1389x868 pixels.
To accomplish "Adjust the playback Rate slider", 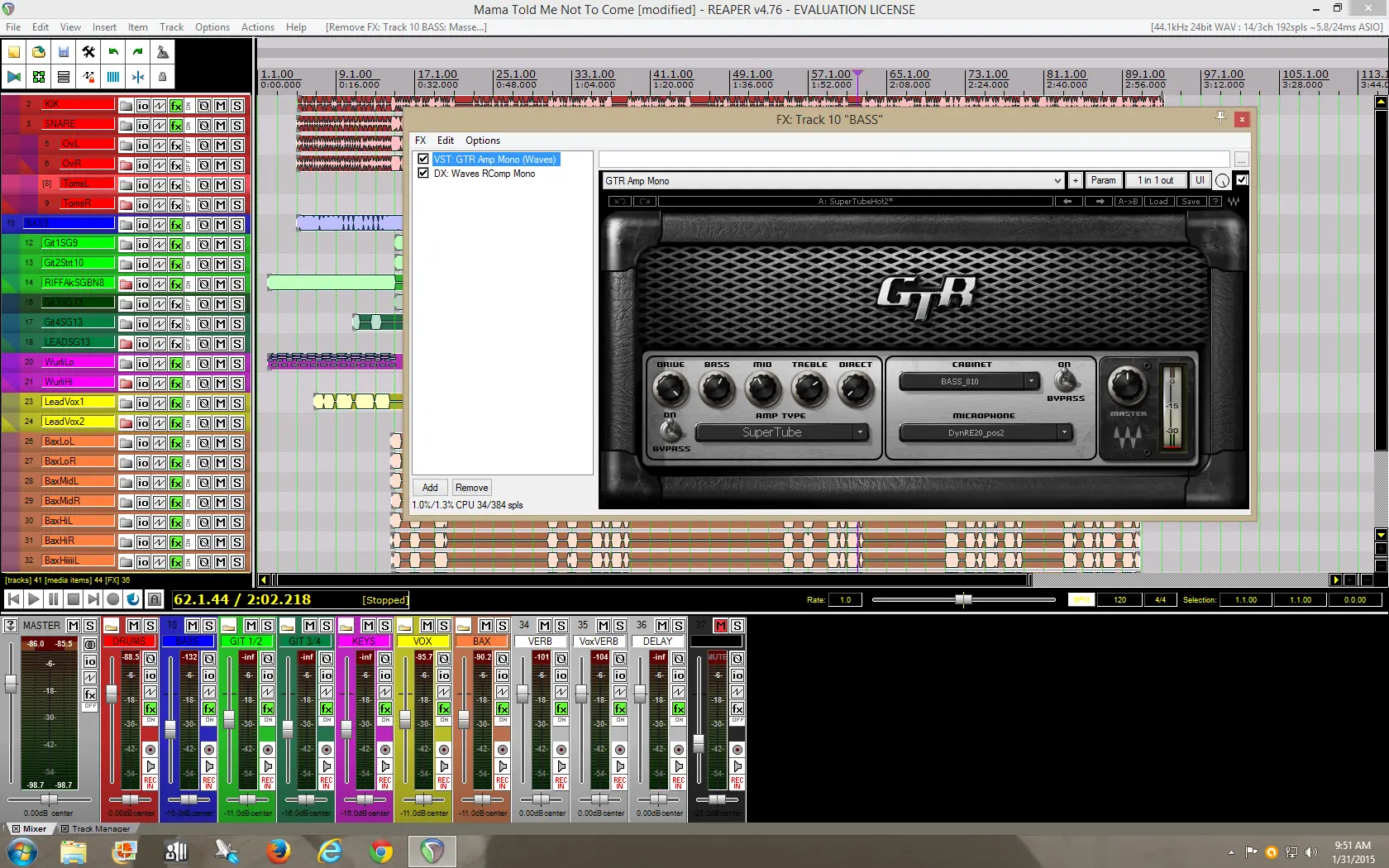I will point(963,599).
